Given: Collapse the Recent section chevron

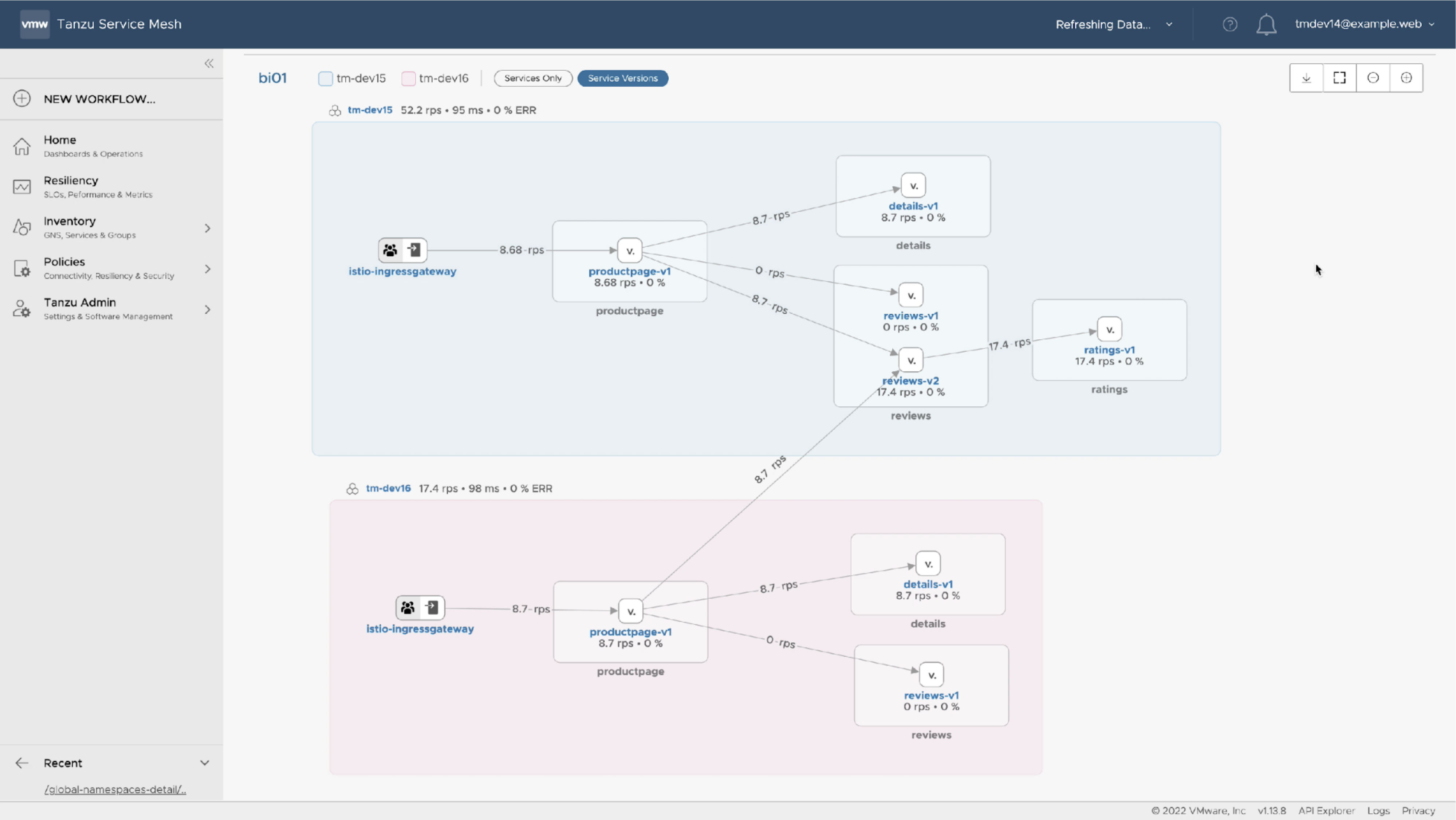Looking at the screenshot, I should point(205,763).
